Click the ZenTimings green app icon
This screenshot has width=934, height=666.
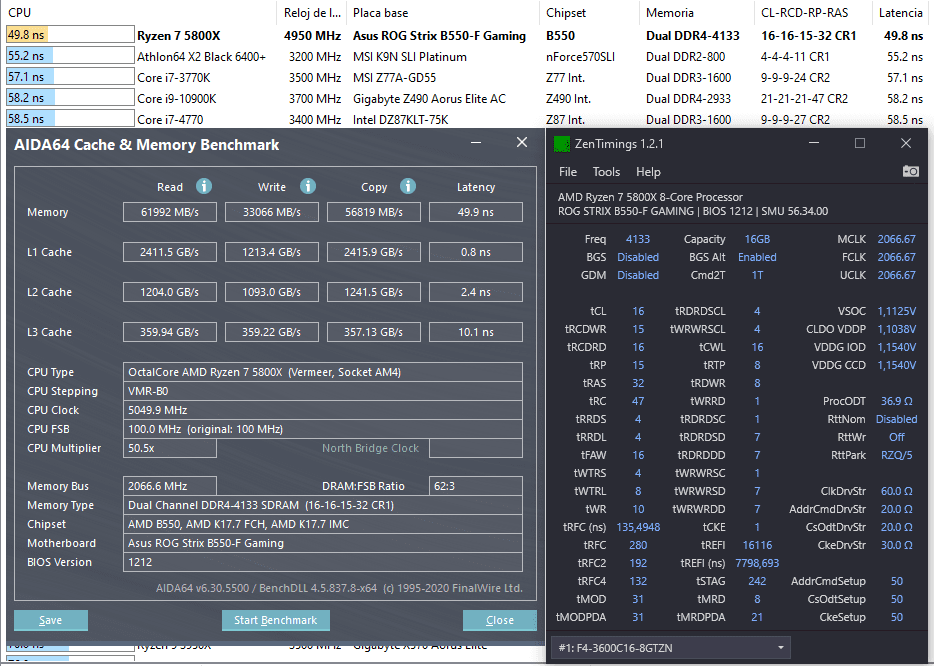[x=562, y=144]
